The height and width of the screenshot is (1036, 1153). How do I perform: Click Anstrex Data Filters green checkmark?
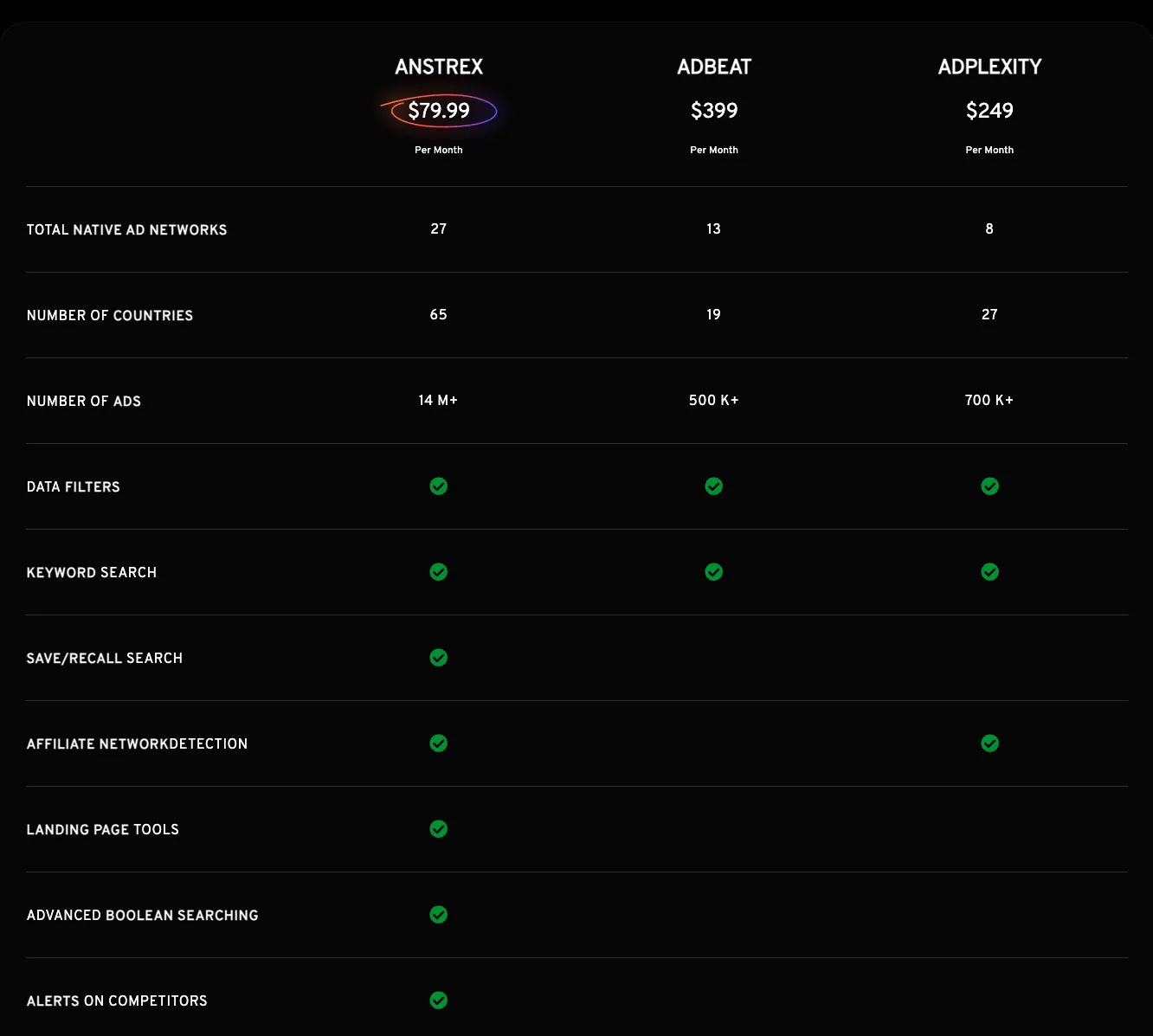(439, 486)
